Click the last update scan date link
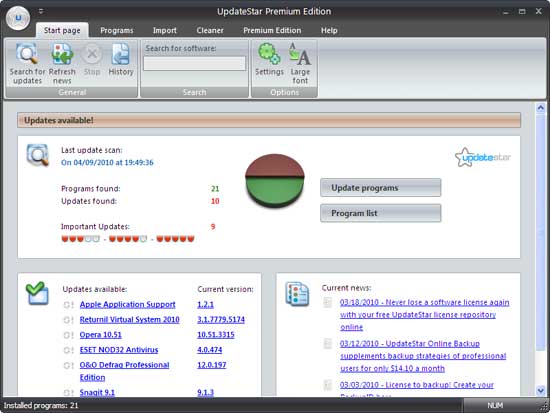Viewport: 550px width, 413px height. point(107,162)
